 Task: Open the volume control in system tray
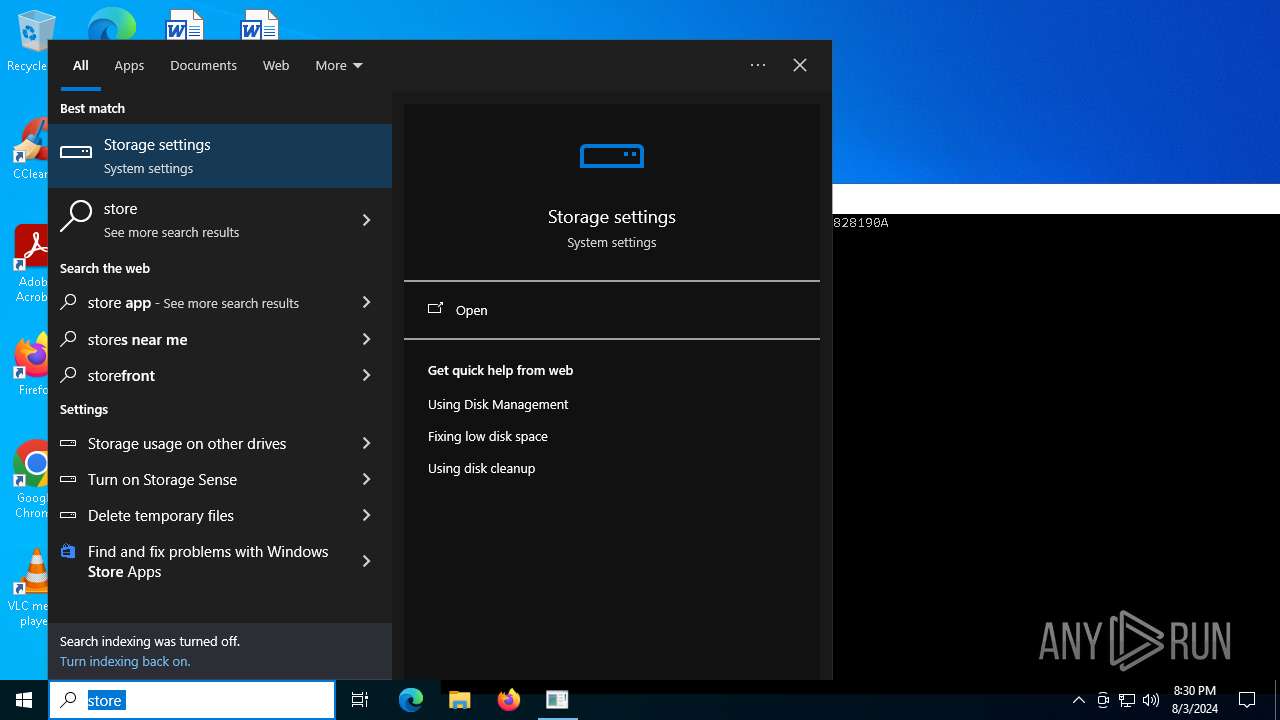coord(1151,700)
